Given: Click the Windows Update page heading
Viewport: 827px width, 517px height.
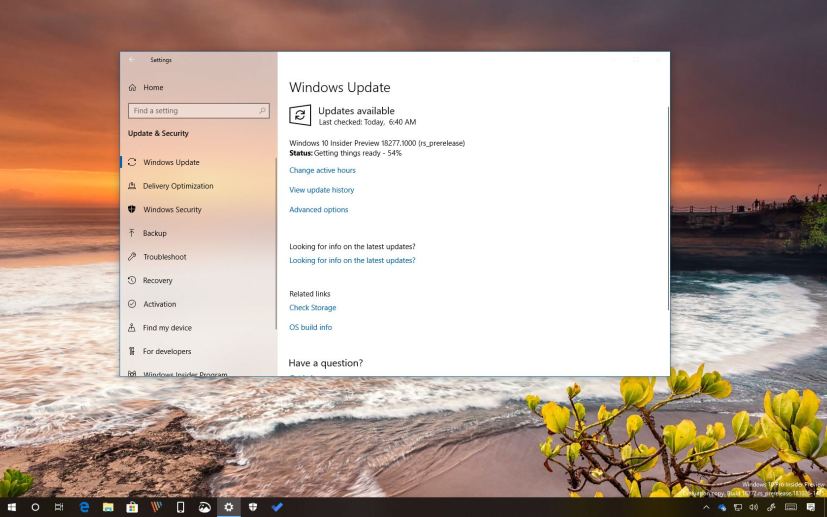Looking at the screenshot, I should (340, 88).
